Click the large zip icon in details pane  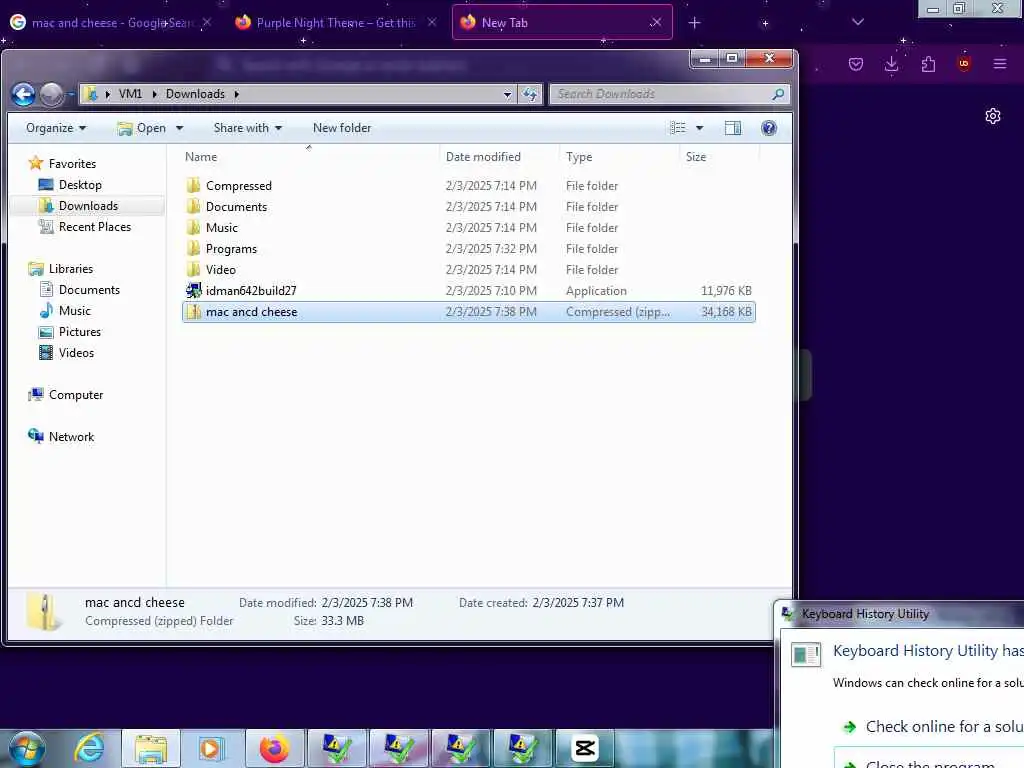44,611
